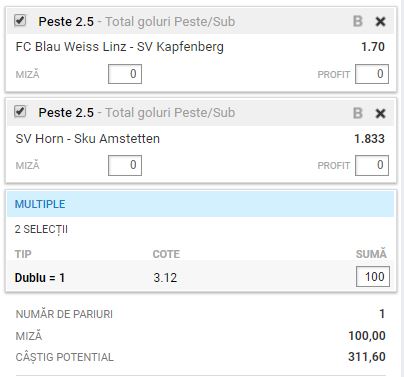Click the B banker icon for SV Horn bet

click(358, 113)
